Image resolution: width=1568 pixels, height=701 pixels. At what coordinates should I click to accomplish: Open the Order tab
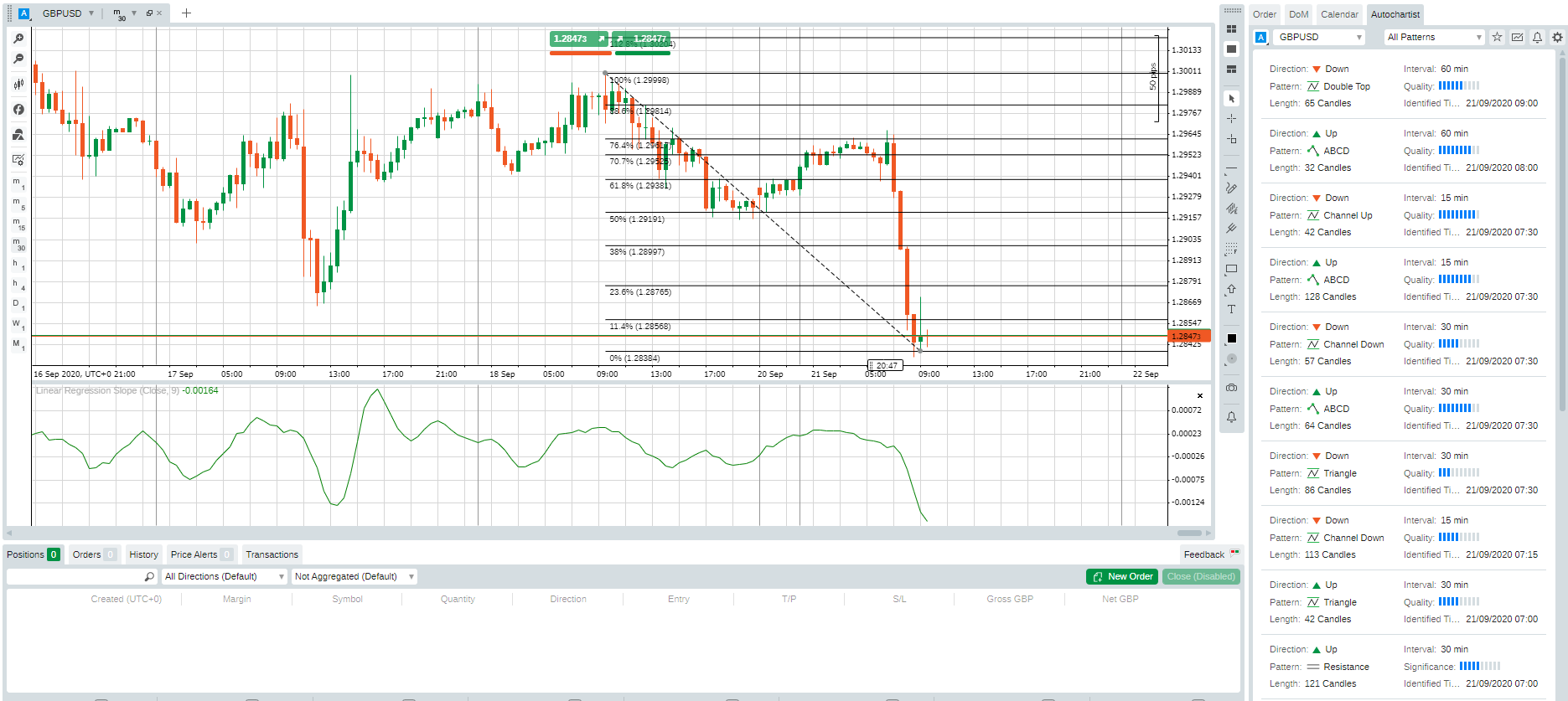(1265, 14)
